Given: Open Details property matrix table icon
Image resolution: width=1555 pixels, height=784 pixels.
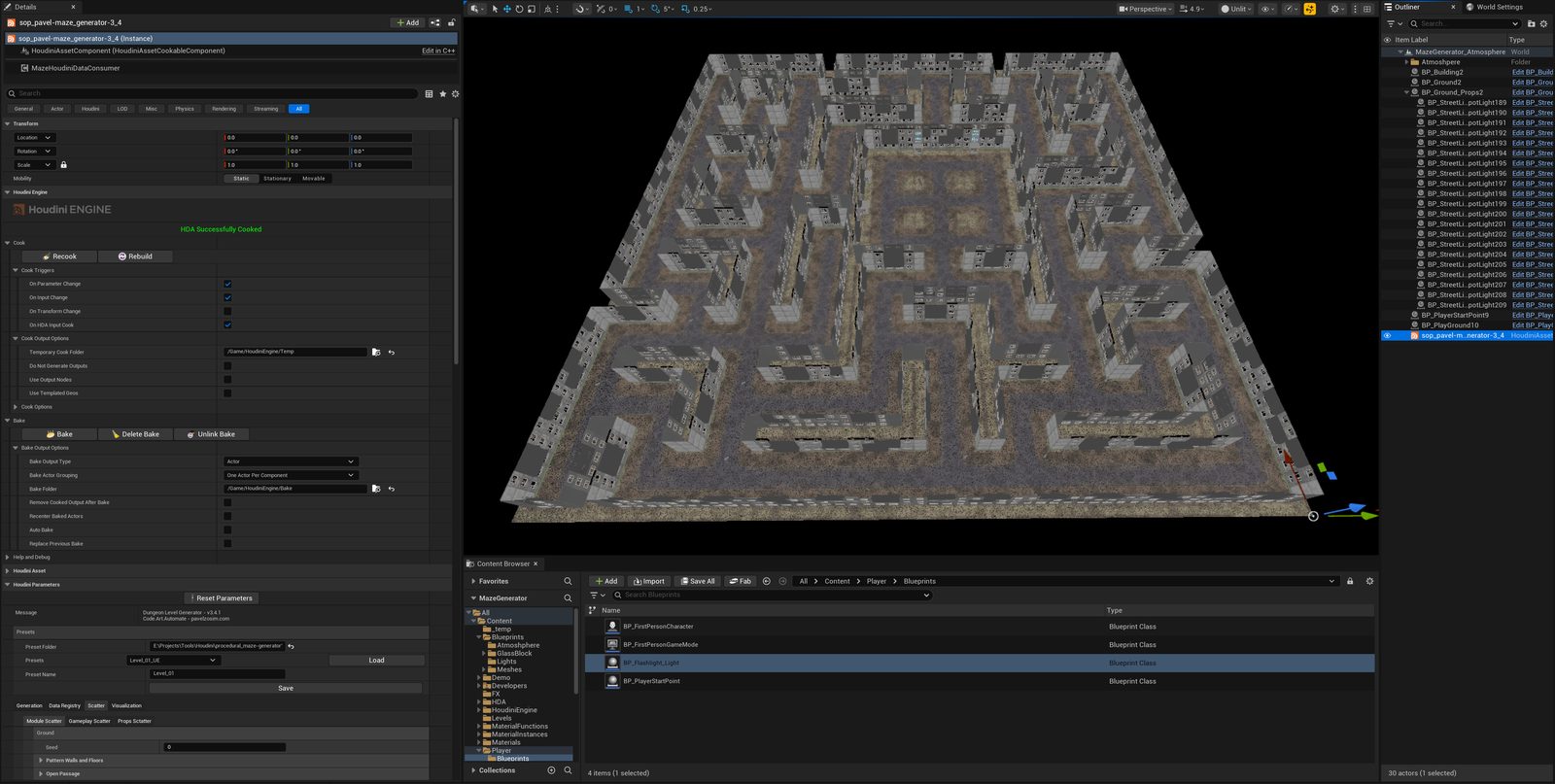Looking at the screenshot, I should pos(429,93).
